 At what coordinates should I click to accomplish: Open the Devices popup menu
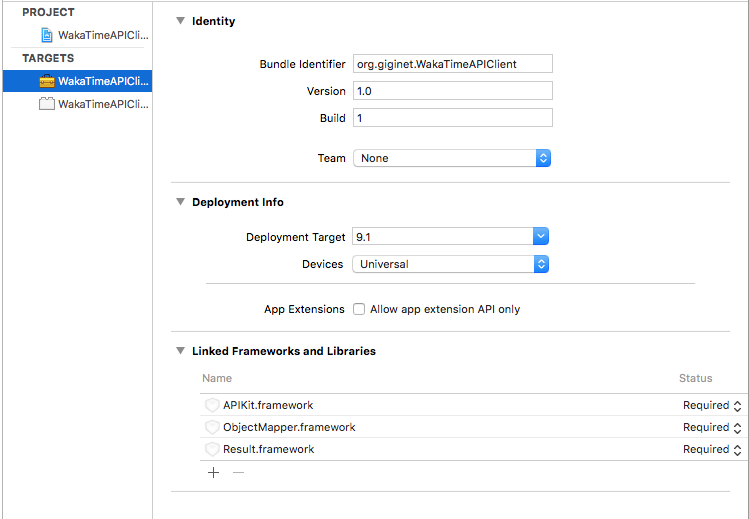coord(450,264)
